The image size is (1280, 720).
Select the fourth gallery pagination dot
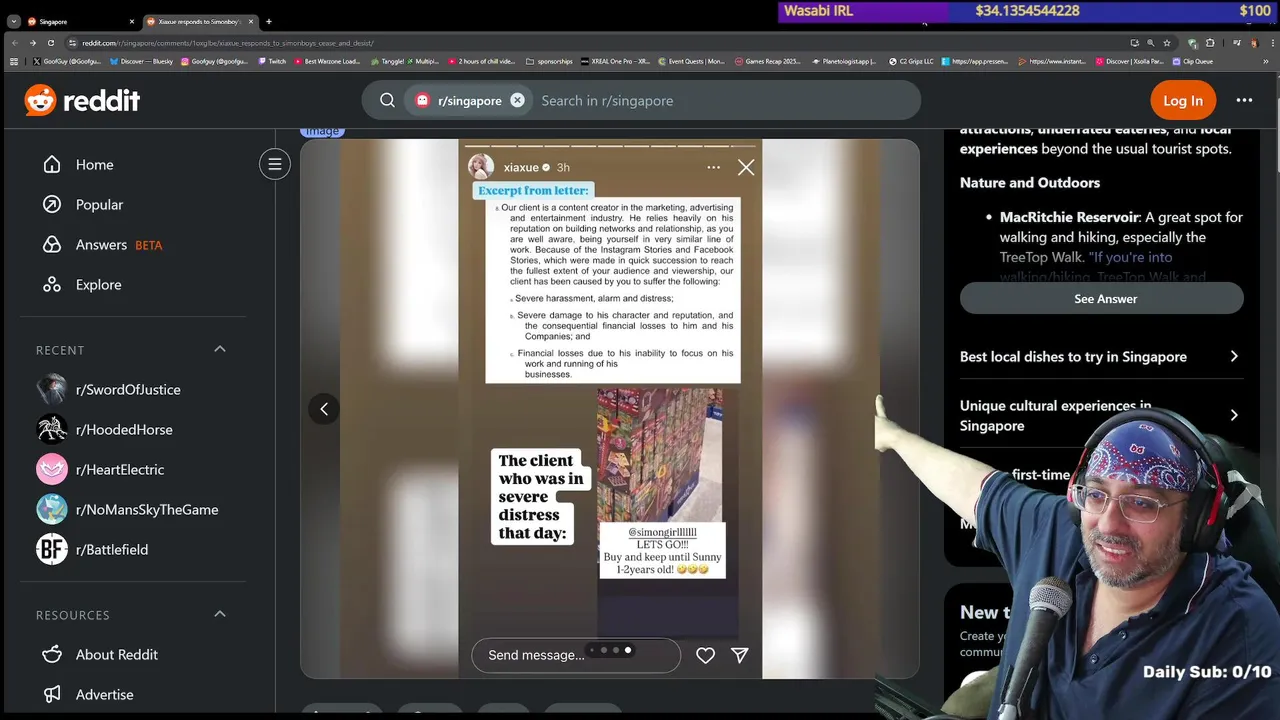(x=628, y=650)
